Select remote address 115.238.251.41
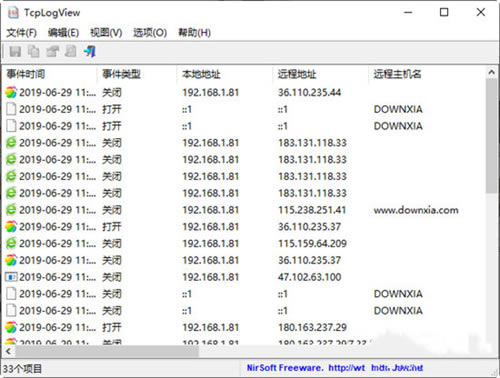 (312, 210)
